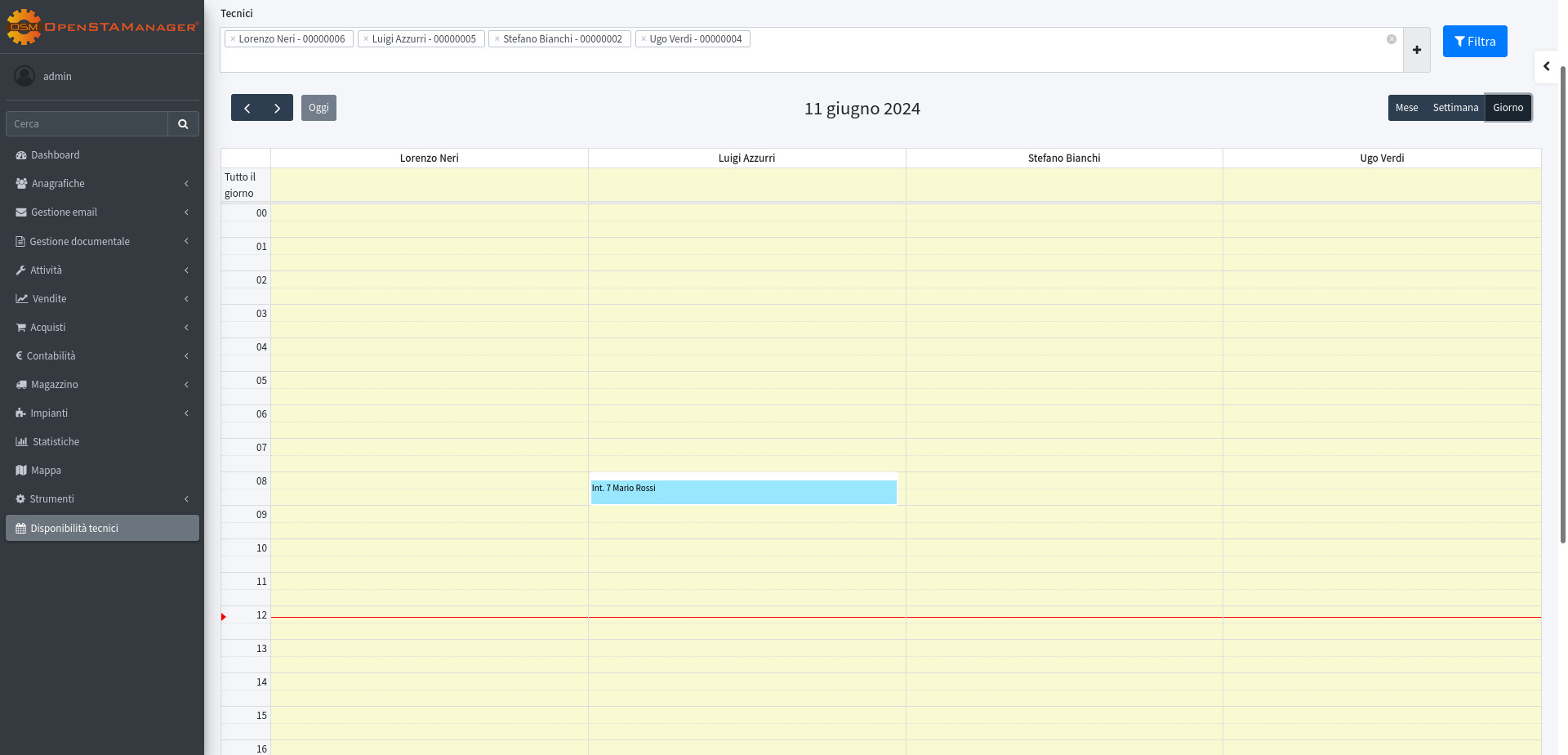The height and width of the screenshot is (755, 1568).
Task: Click the admin user avatar
Action: [x=24, y=76]
